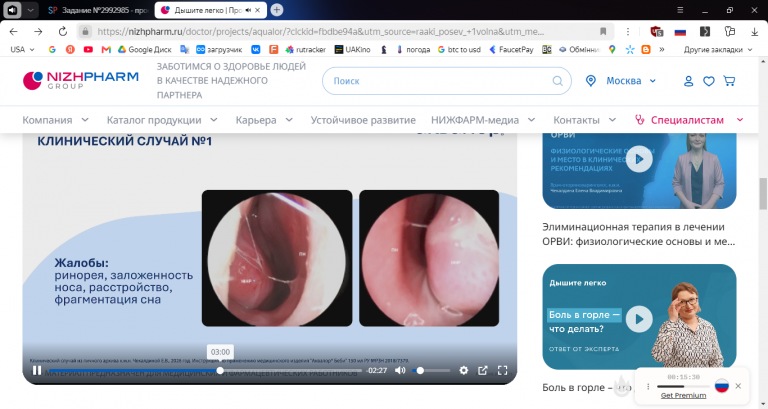
Task: Bookmark this page icon in address bar
Action: pos(603,31)
